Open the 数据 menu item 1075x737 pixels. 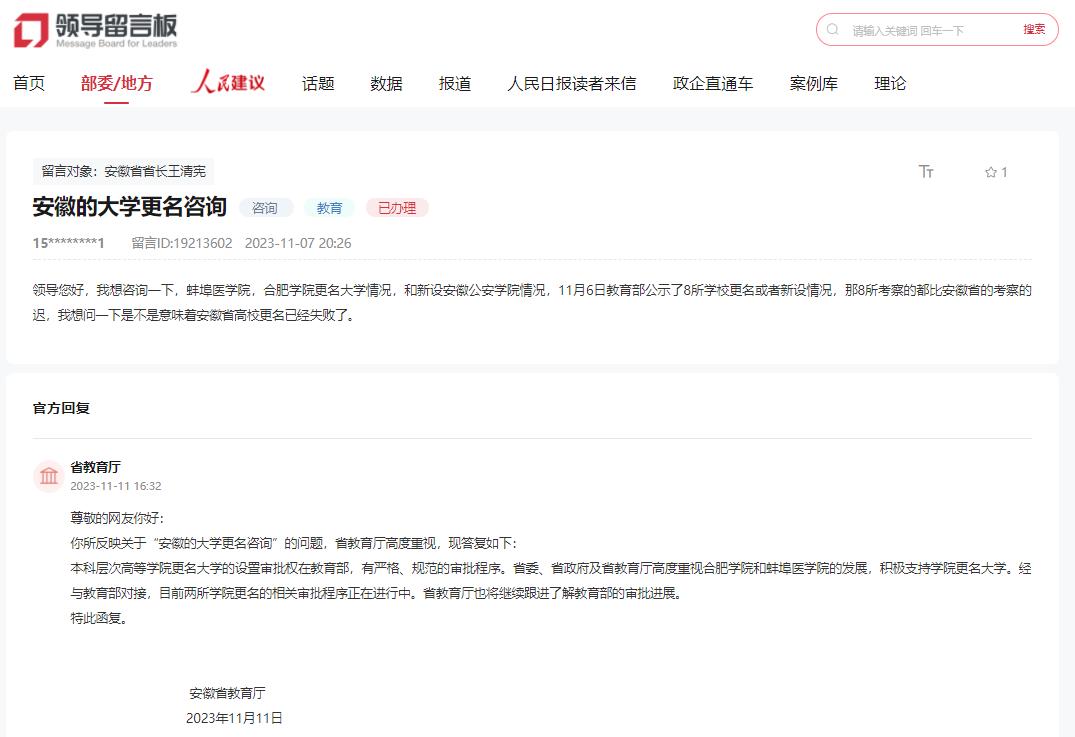pyautogui.click(x=386, y=84)
